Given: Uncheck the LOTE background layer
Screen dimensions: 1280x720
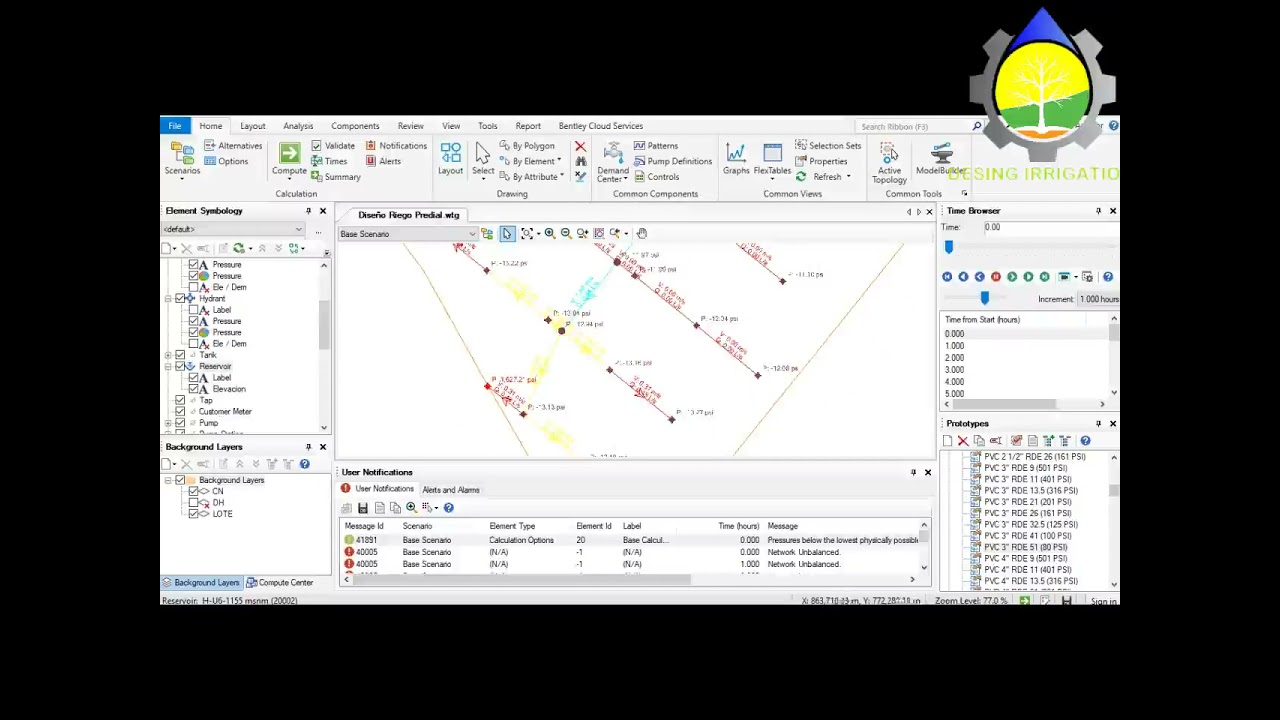Looking at the screenshot, I should 193,514.
